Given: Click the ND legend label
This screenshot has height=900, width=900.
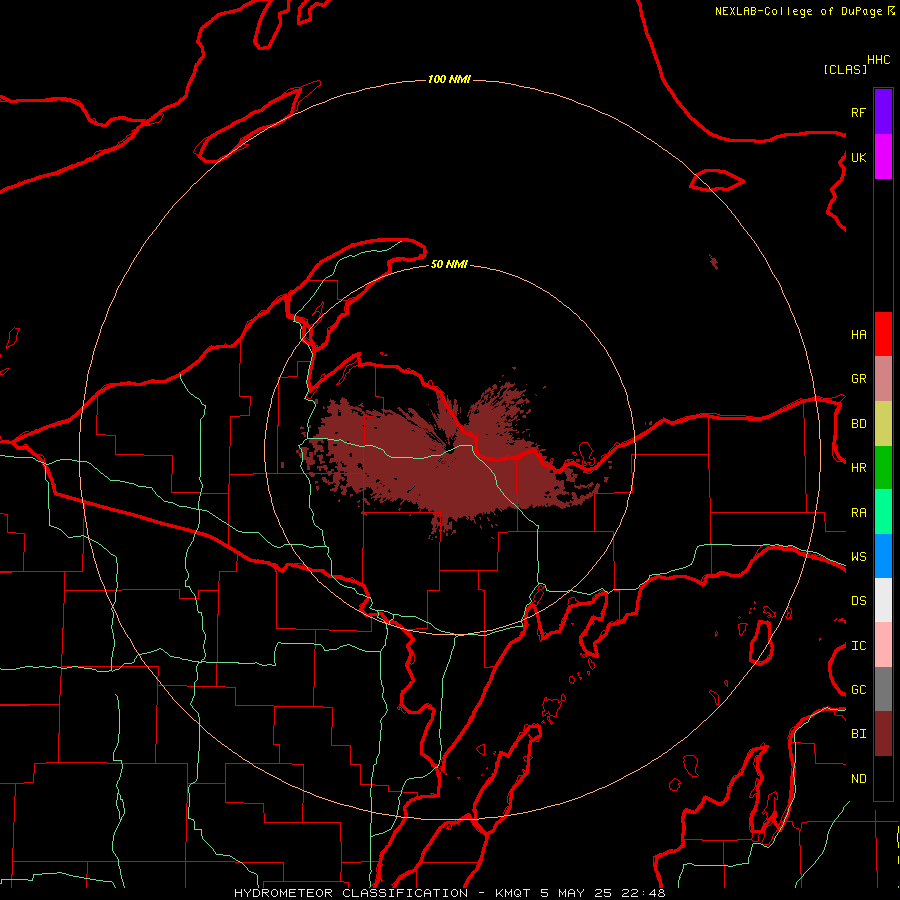Looking at the screenshot, I should 858,779.
